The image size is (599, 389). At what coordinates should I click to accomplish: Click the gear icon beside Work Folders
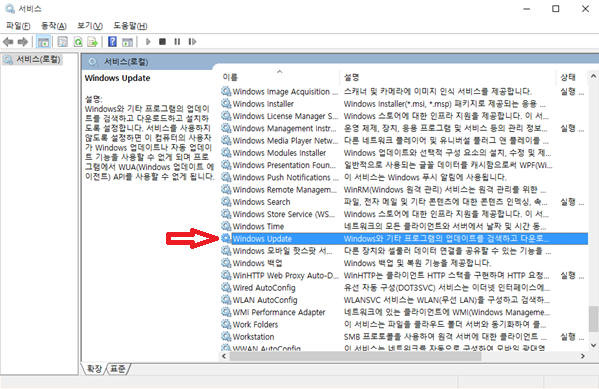click(226, 324)
